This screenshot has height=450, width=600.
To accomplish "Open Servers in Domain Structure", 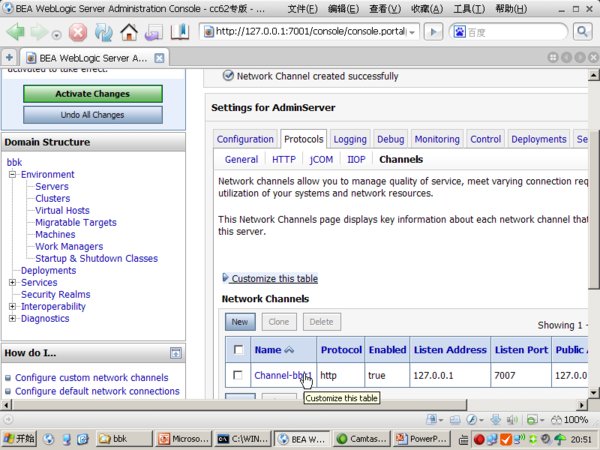I will click(52, 186).
